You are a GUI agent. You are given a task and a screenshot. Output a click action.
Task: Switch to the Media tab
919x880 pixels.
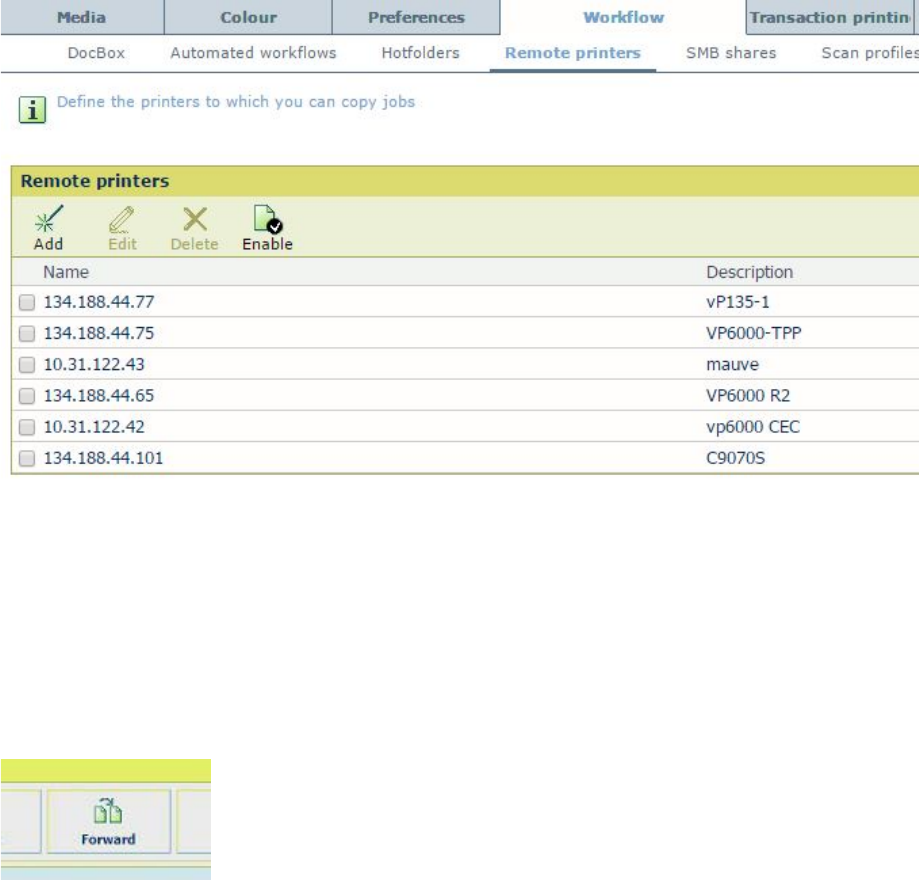click(x=81, y=17)
